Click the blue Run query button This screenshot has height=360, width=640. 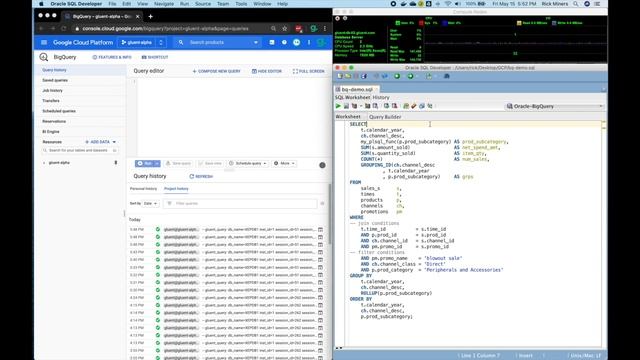[x=144, y=163]
